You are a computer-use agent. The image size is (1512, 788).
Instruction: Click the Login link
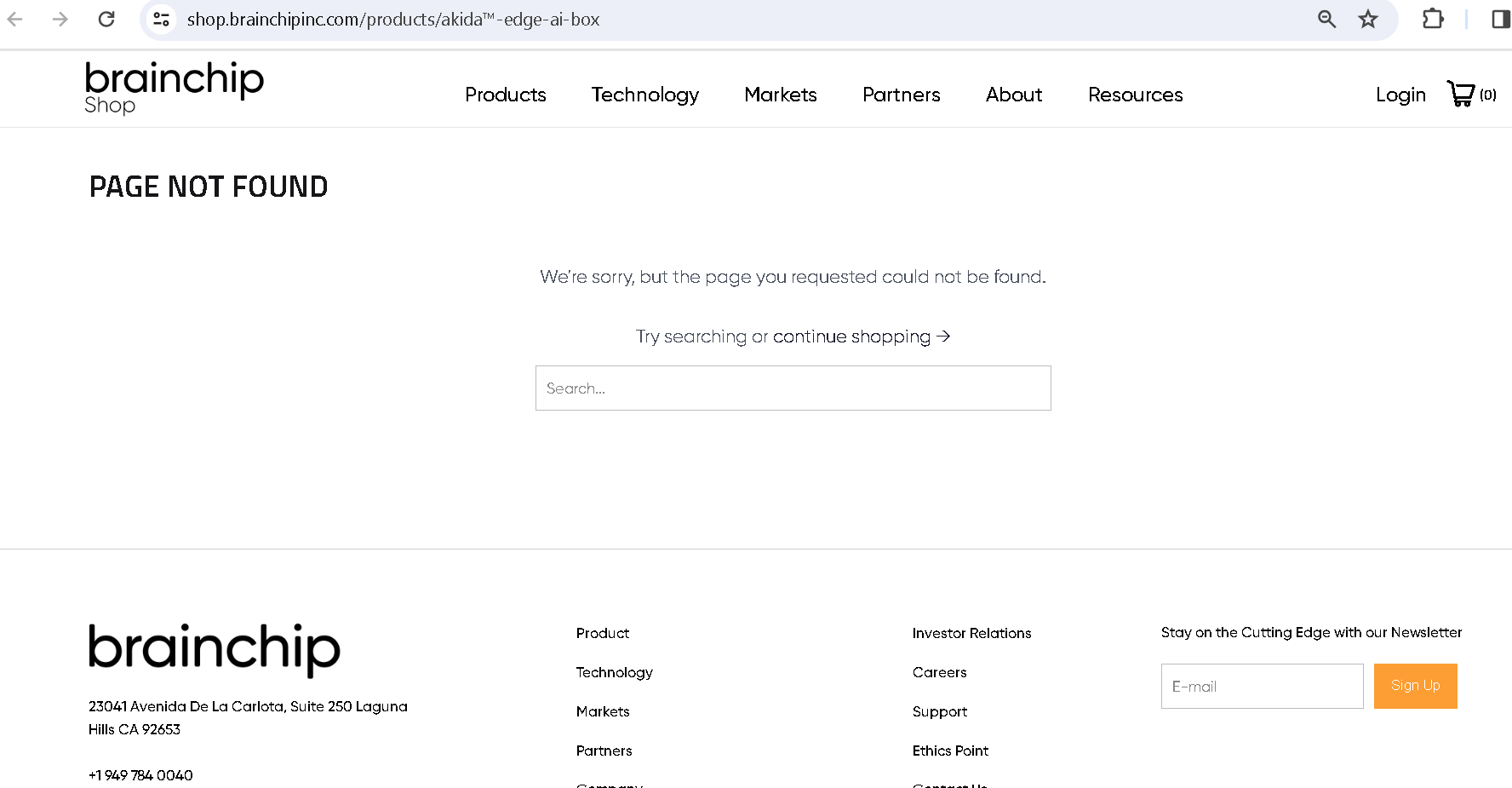(x=1400, y=95)
